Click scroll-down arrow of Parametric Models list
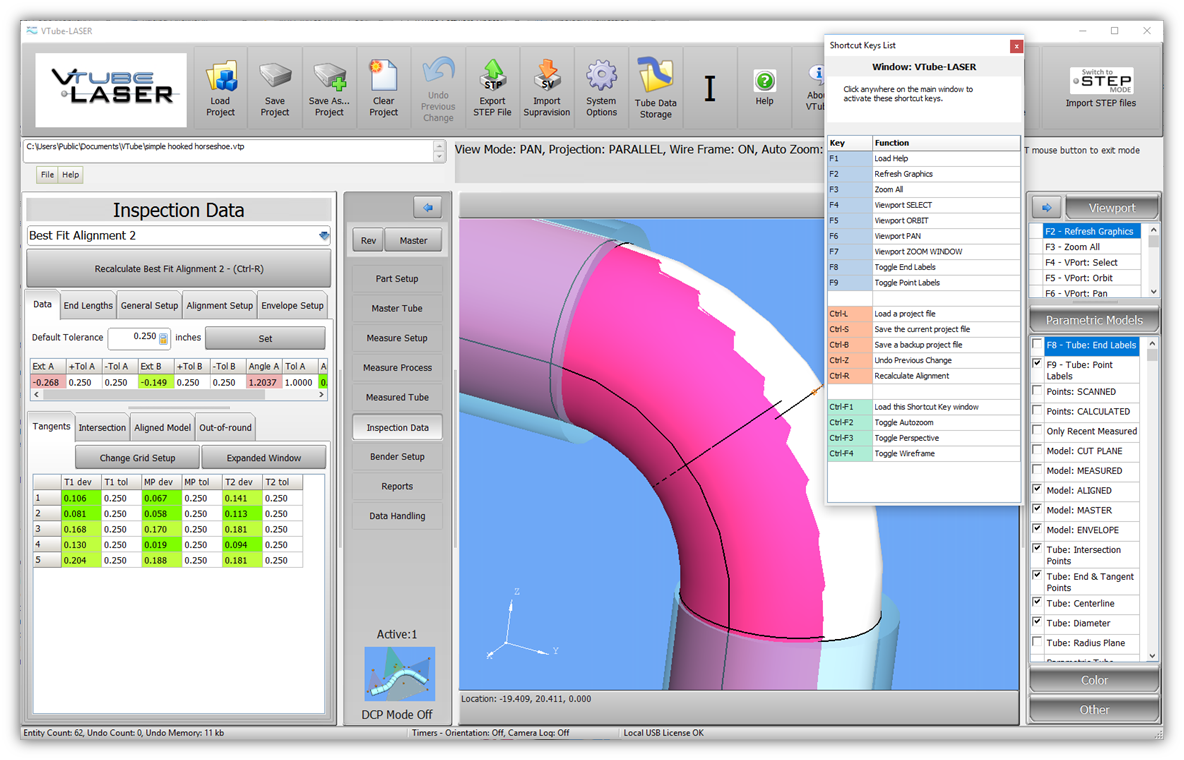The width and height of the screenshot is (1184, 760). click(1152, 656)
